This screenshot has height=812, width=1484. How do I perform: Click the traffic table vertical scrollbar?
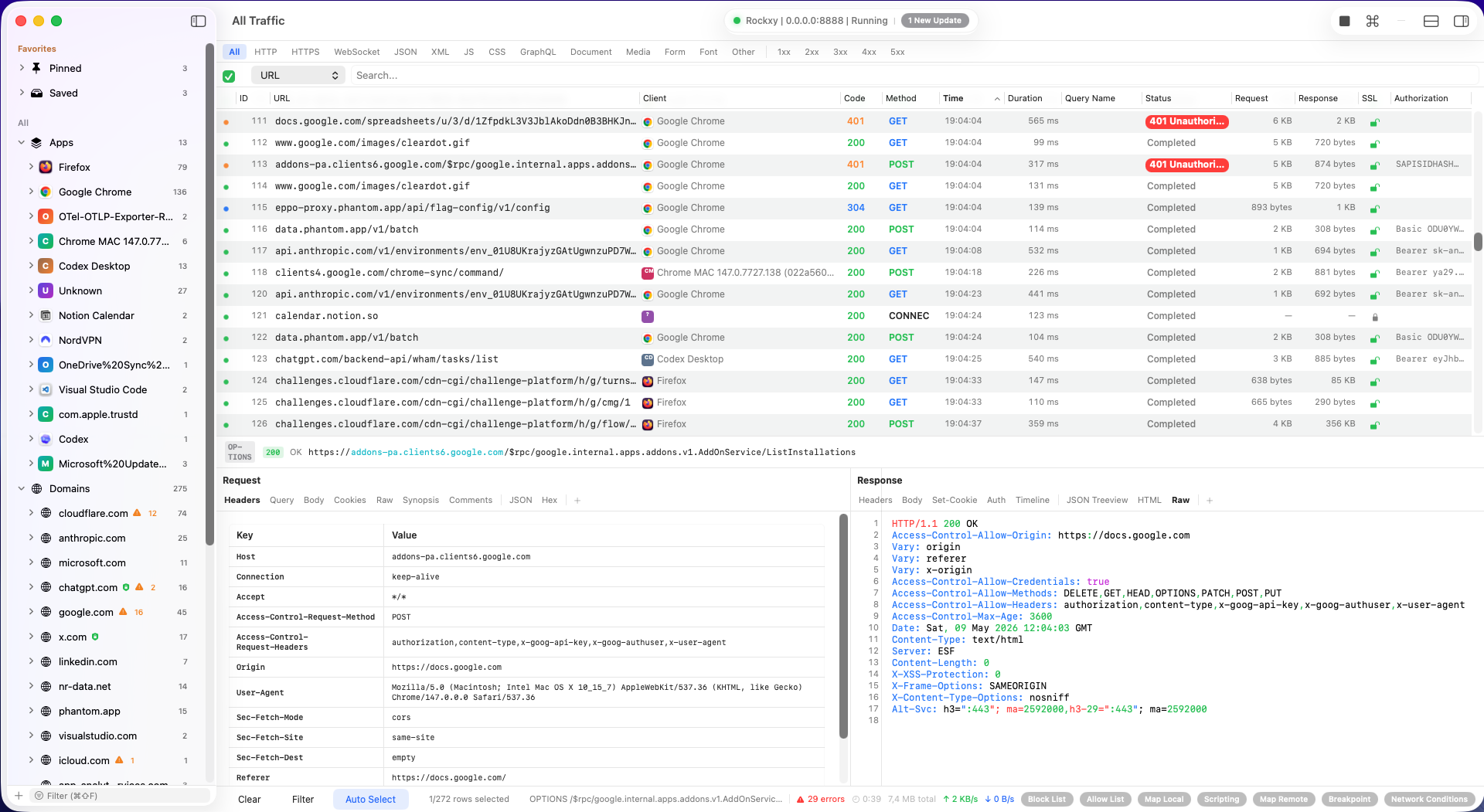[x=1478, y=242]
